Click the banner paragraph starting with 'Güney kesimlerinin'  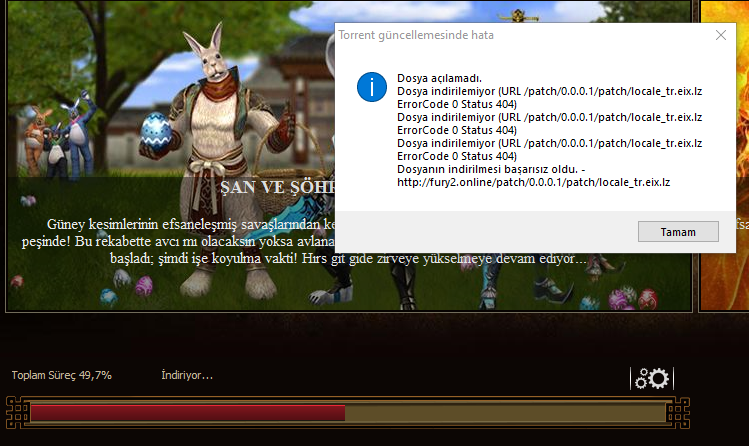pyautogui.click(x=305, y=242)
